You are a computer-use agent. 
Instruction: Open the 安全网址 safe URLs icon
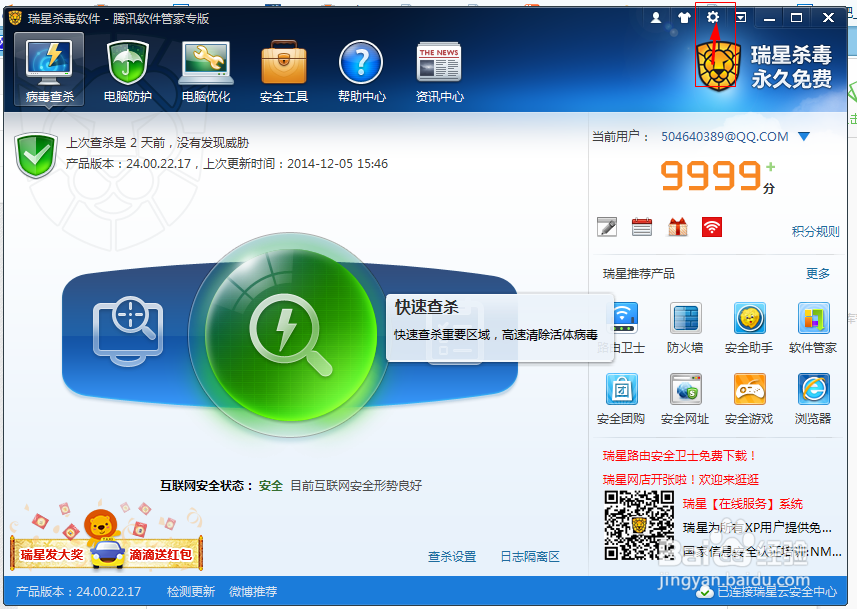[685, 399]
